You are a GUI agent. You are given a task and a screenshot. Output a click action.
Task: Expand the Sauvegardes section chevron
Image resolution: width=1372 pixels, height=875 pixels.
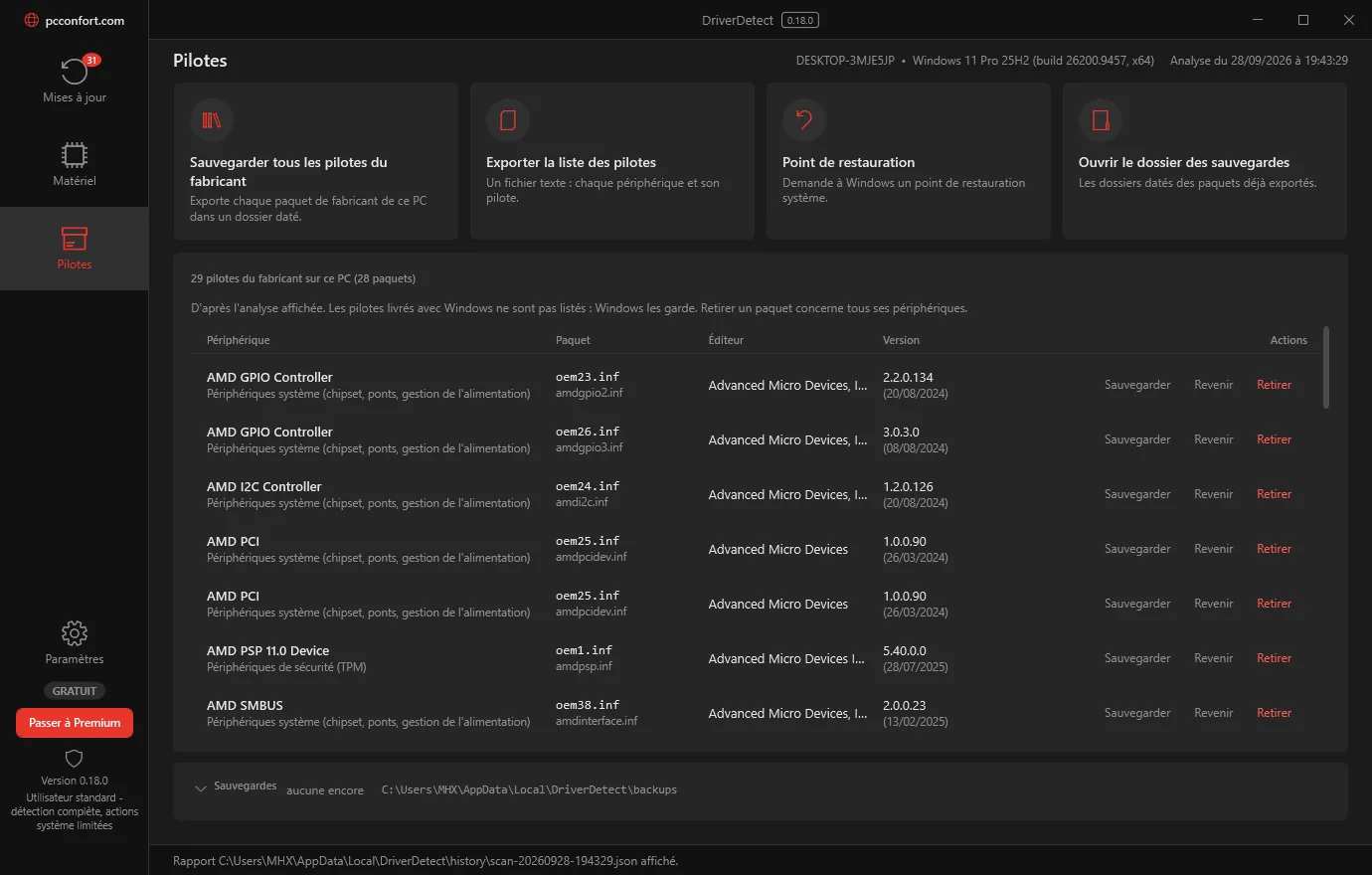click(201, 788)
